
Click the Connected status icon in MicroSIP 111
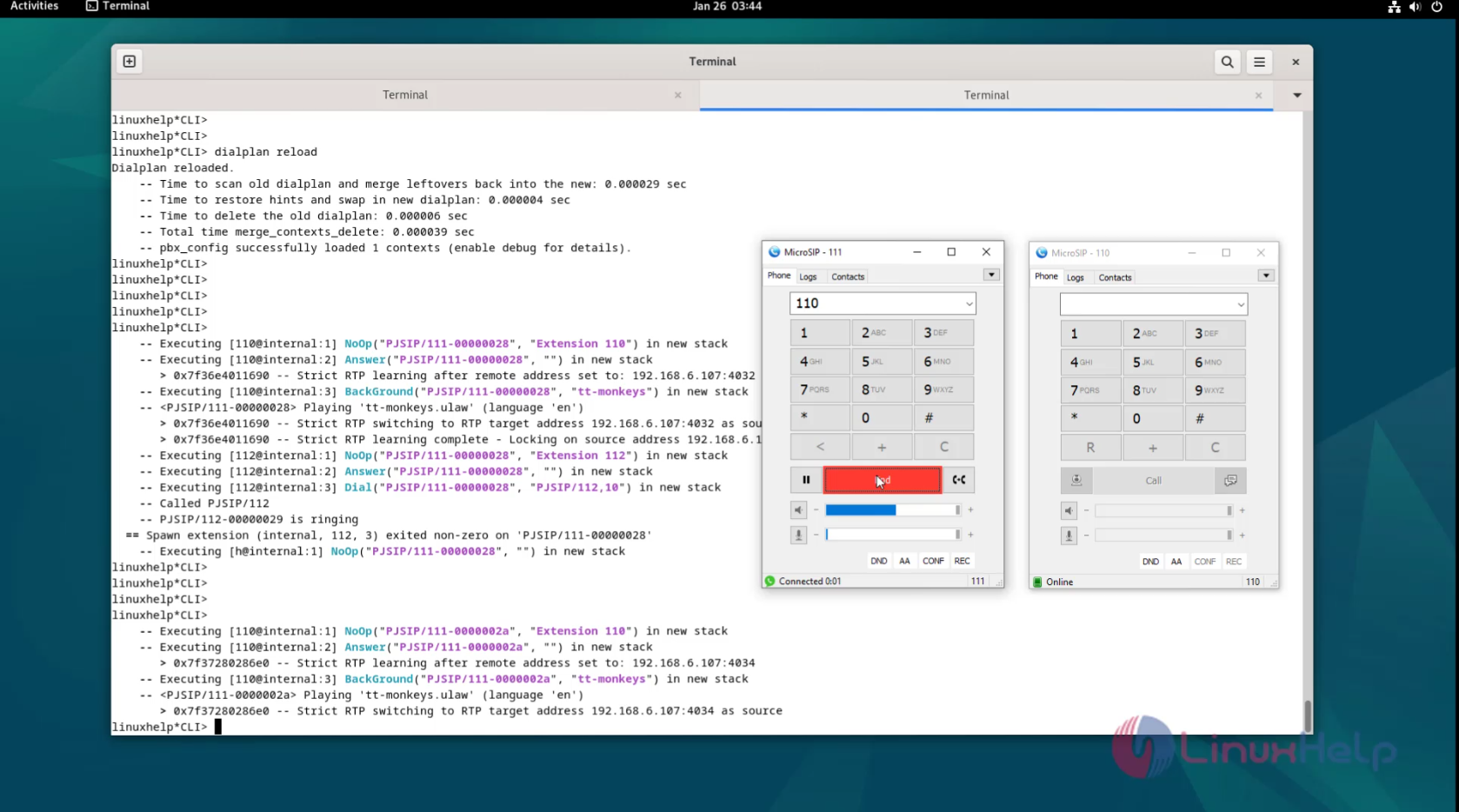[x=769, y=582]
